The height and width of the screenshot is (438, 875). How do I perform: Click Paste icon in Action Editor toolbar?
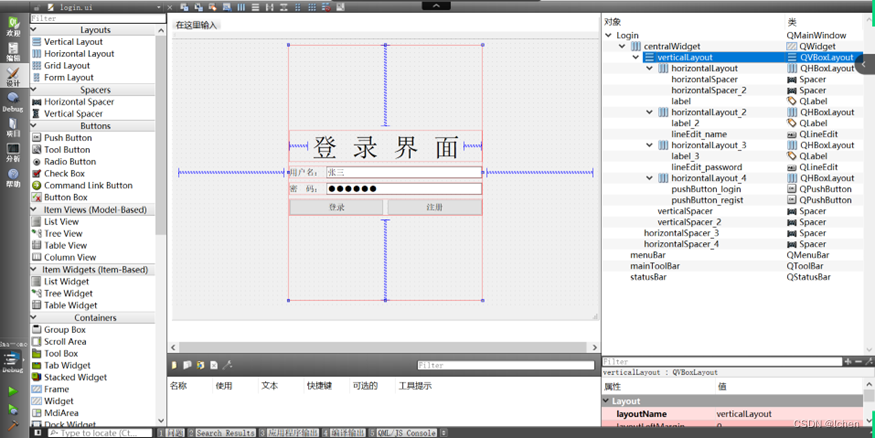coord(200,365)
